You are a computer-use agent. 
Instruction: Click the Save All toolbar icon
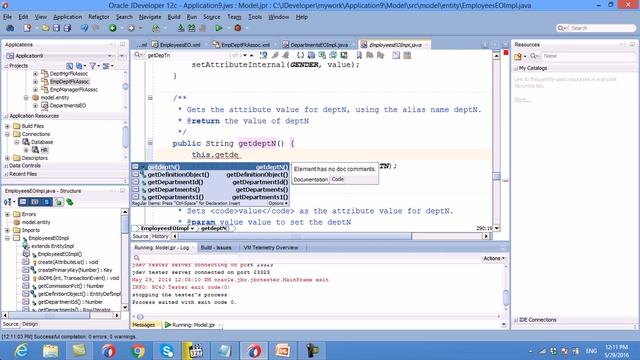pos(67,28)
